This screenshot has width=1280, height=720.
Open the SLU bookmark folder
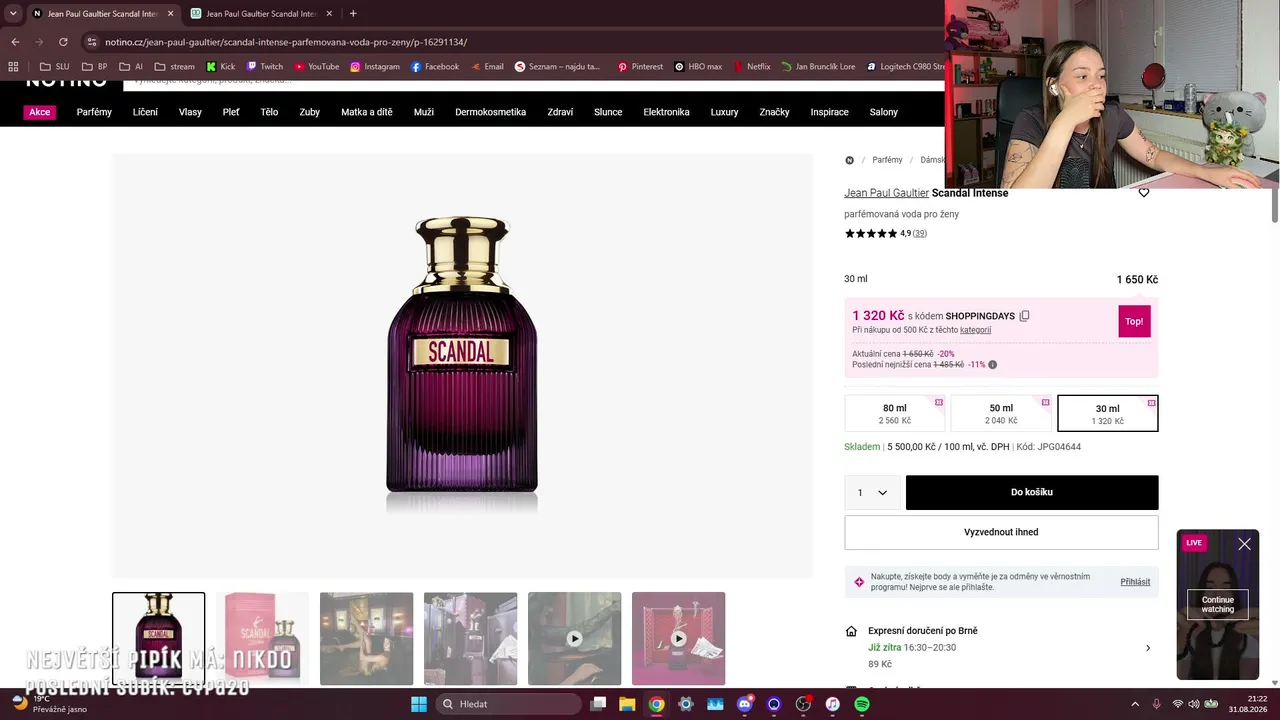55,67
